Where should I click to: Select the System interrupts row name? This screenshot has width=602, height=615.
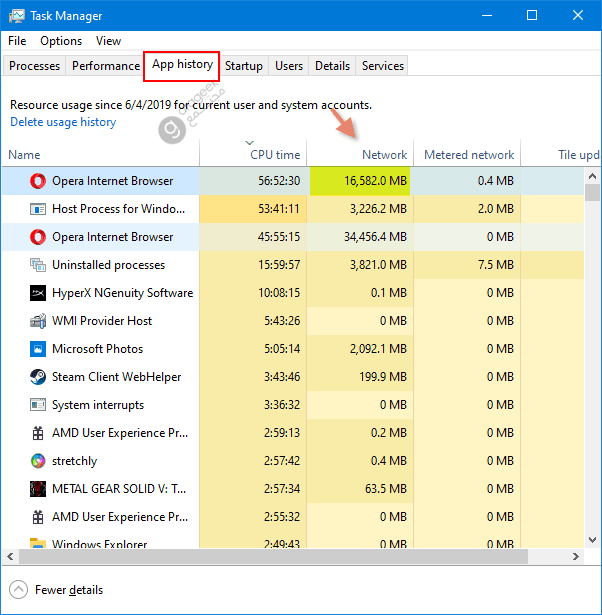coord(98,405)
